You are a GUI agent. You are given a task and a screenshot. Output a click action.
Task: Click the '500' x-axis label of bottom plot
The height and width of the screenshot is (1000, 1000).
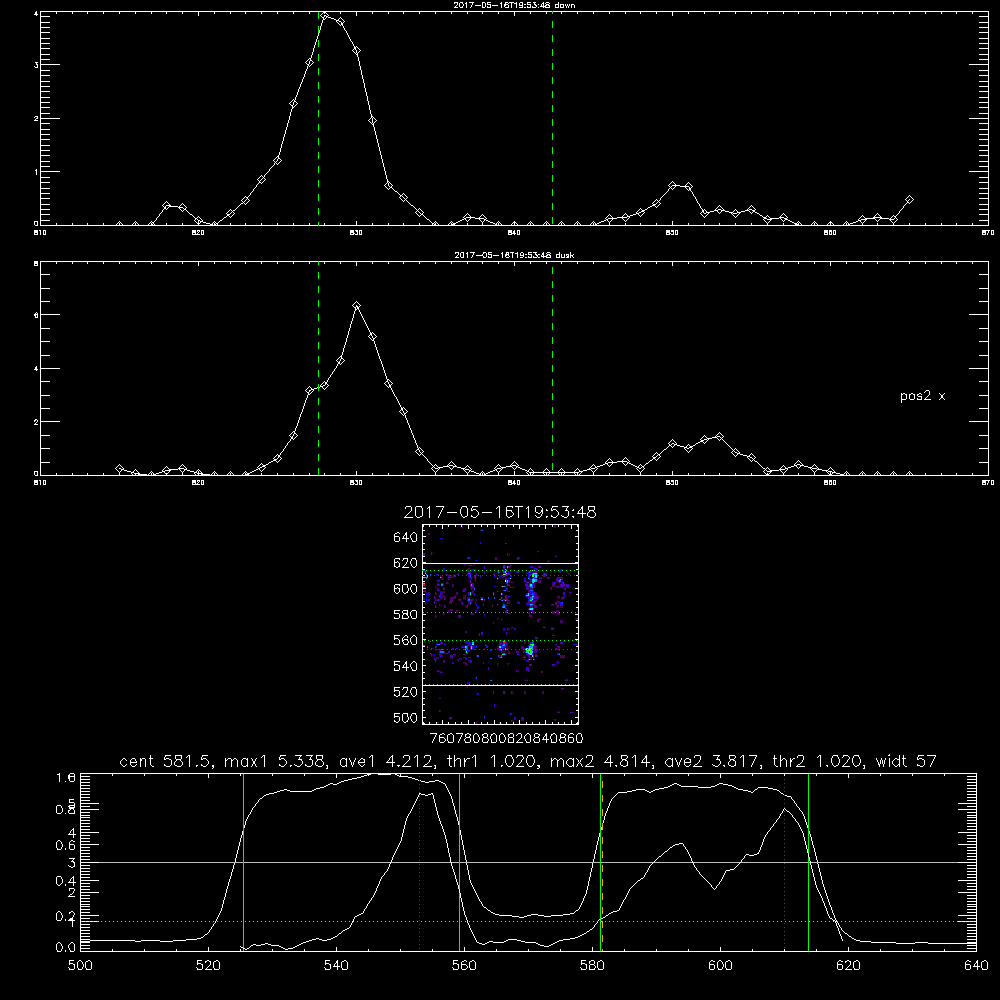(80, 966)
